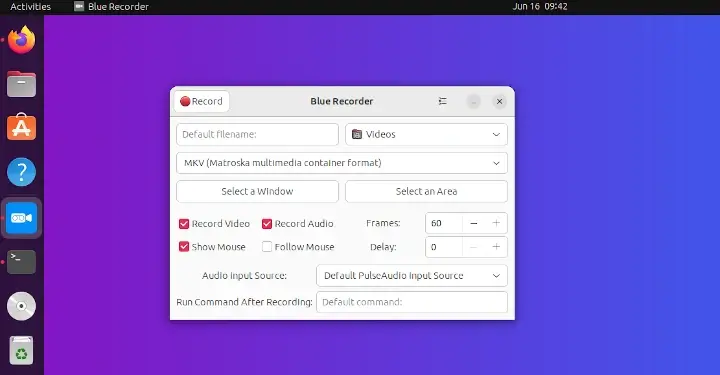Screen dimensions: 720x375
Task: Open the Activities overview
Action: click(x=30, y=6)
